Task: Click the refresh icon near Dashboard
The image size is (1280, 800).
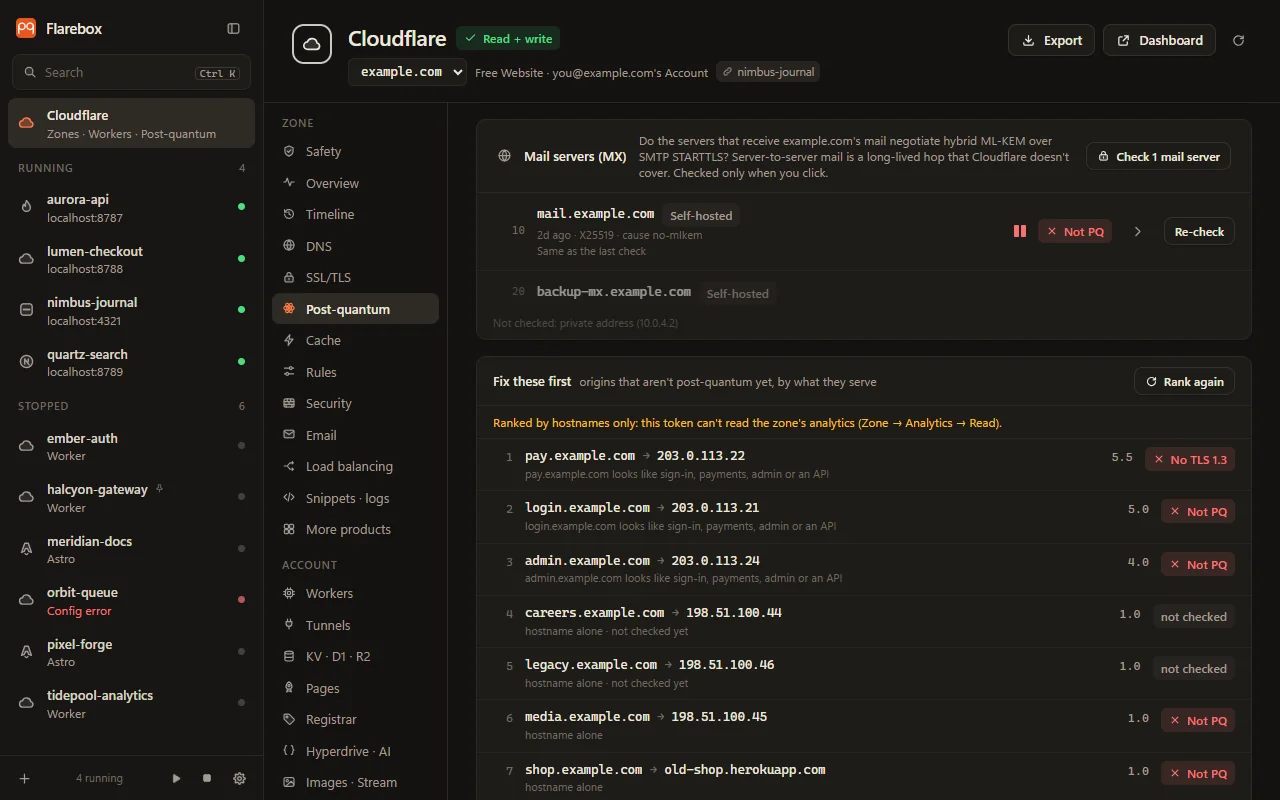Action: [x=1239, y=40]
